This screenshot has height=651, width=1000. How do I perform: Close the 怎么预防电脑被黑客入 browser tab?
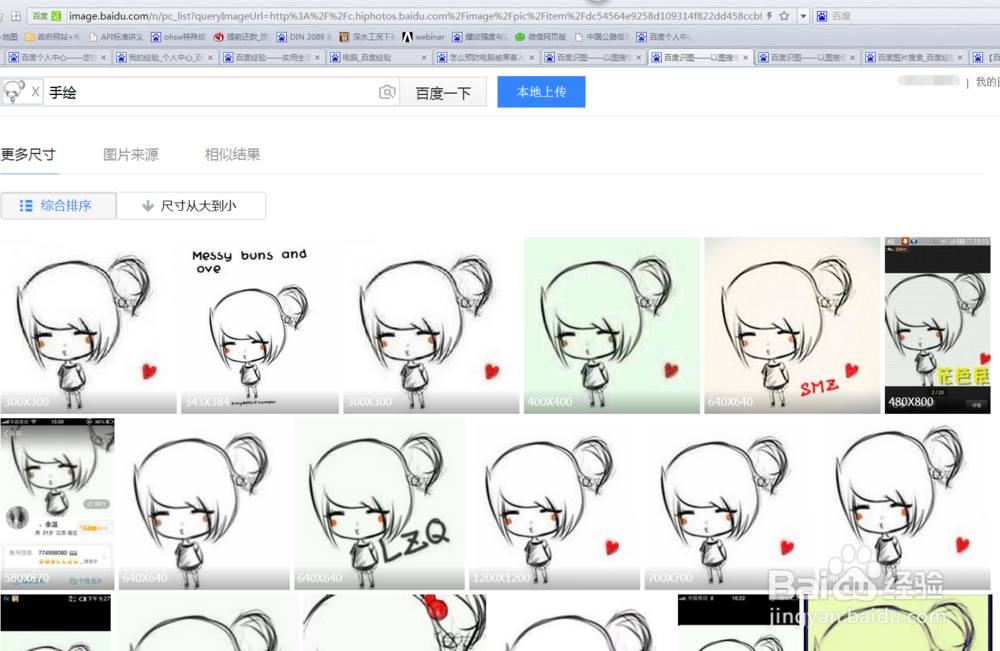pyautogui.click(x=531, y=57)
